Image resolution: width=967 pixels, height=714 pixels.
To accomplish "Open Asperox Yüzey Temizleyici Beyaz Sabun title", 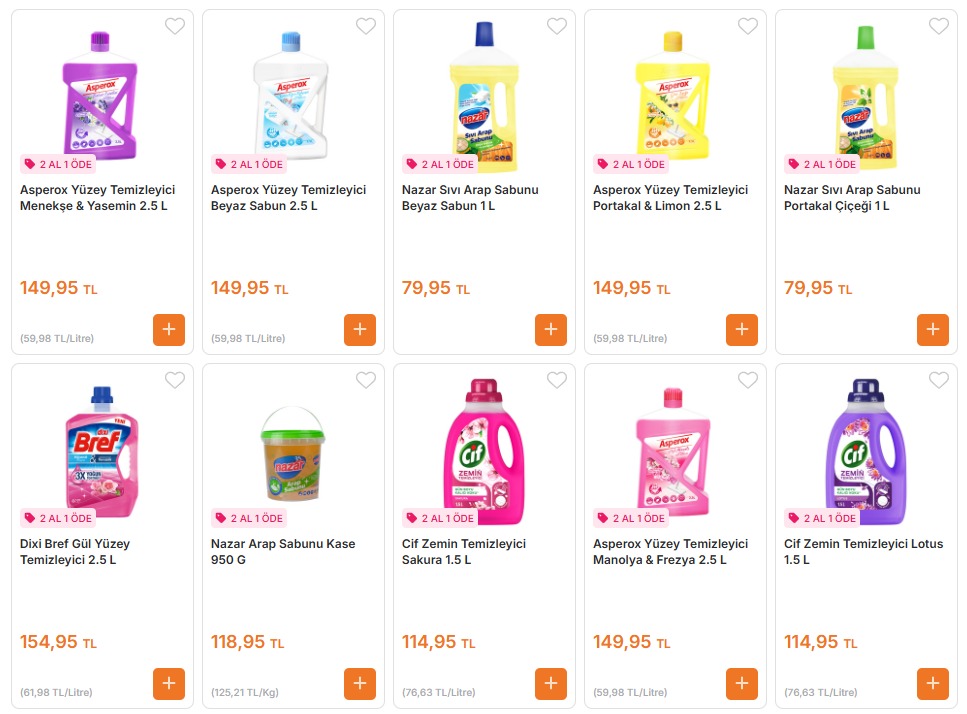I will click(288, 198).
